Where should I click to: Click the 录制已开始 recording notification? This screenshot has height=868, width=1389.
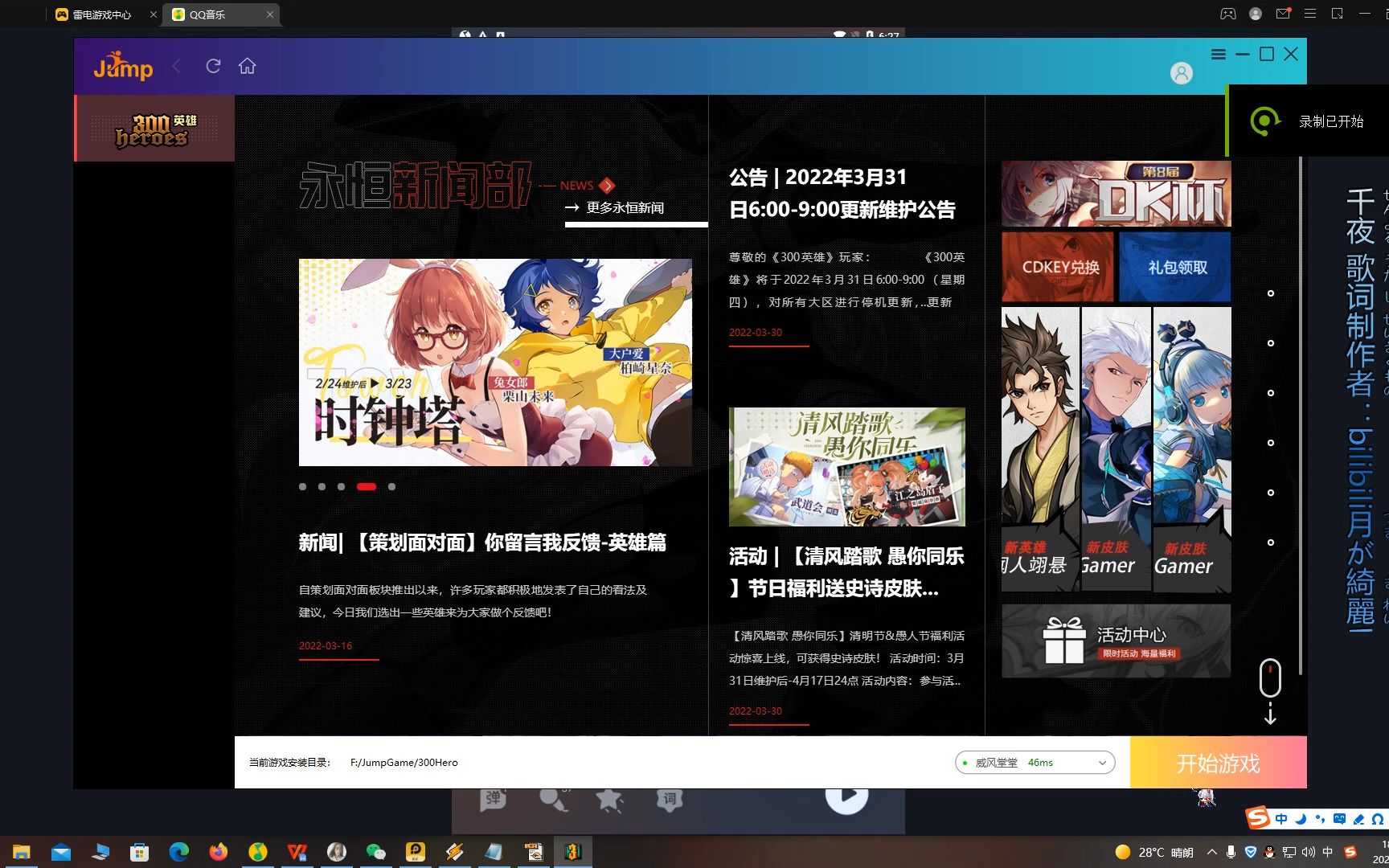click(1307, 121)
